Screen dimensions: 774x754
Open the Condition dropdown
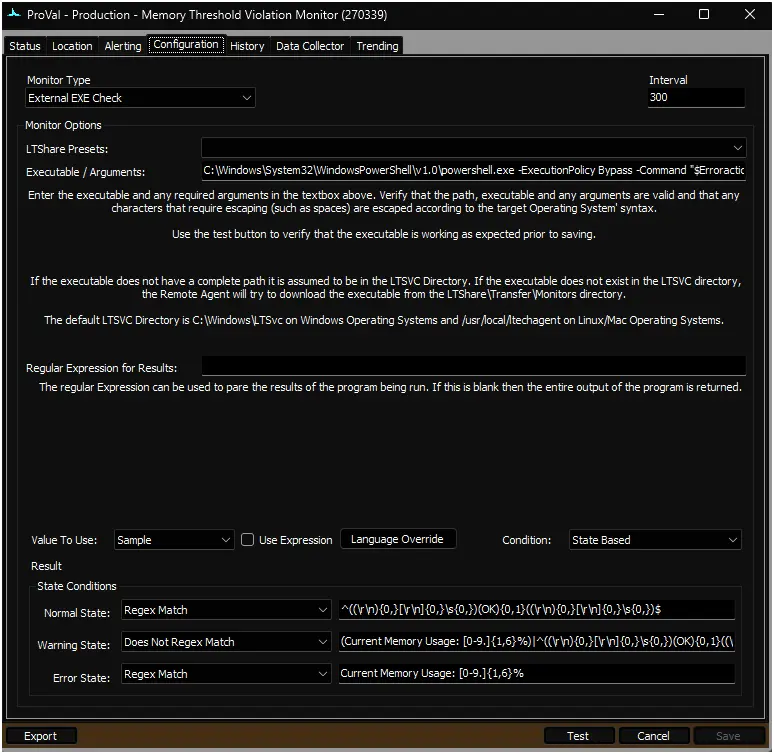(655, 540)
